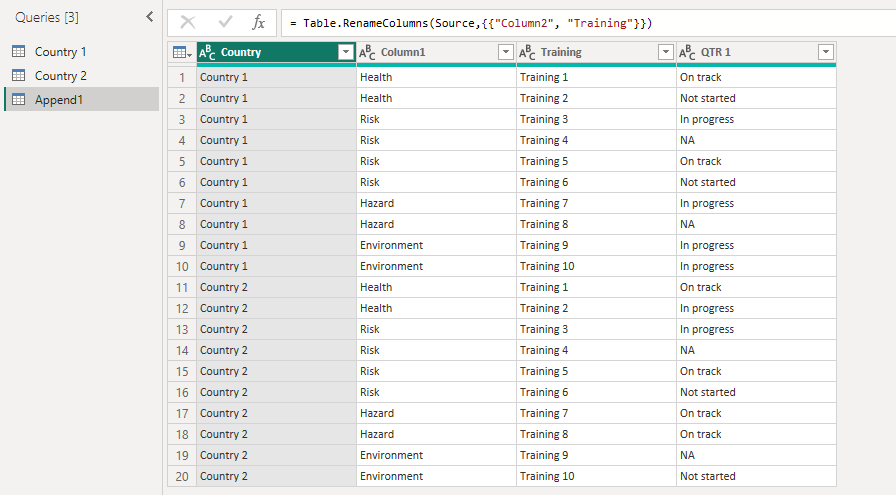Click the Training 10 cell in row 10
The image size is (896, 495).
click(x=596, y=266)
